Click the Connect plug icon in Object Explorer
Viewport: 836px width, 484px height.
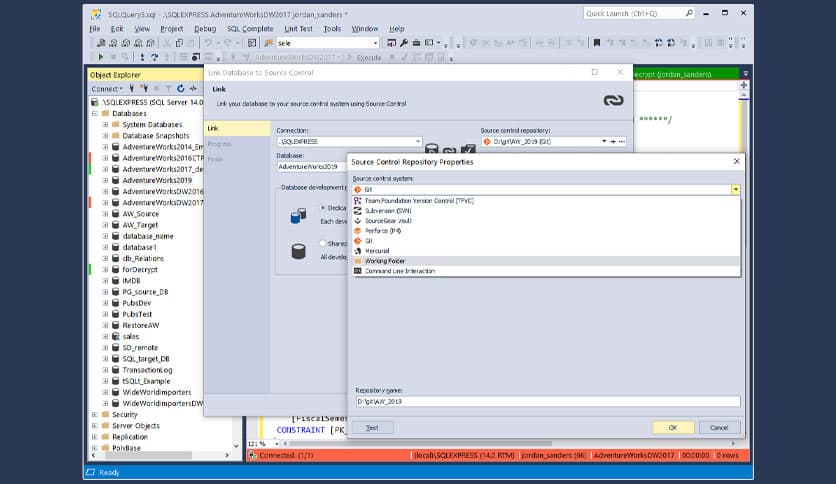(132, 88)
